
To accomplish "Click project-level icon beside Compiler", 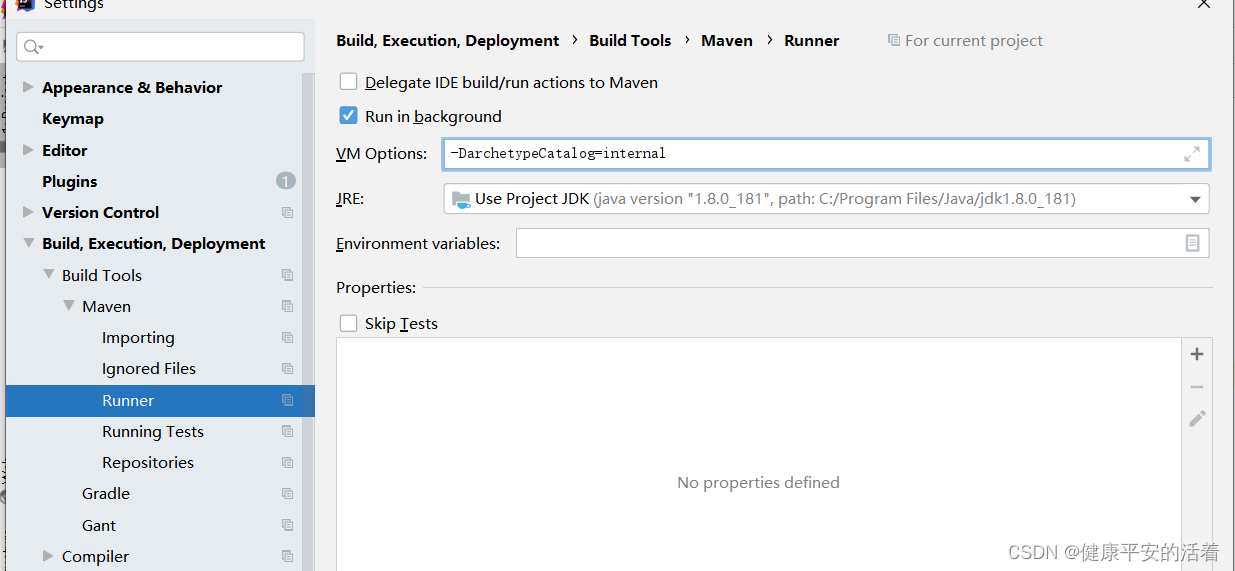I will (288, 557).
